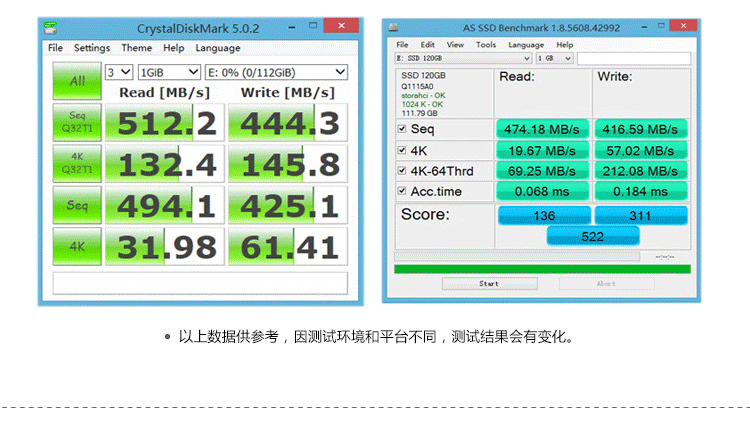This screenshot has width=750, height=425.
Task: Run all tests with the All button
Action: (77, 81)
